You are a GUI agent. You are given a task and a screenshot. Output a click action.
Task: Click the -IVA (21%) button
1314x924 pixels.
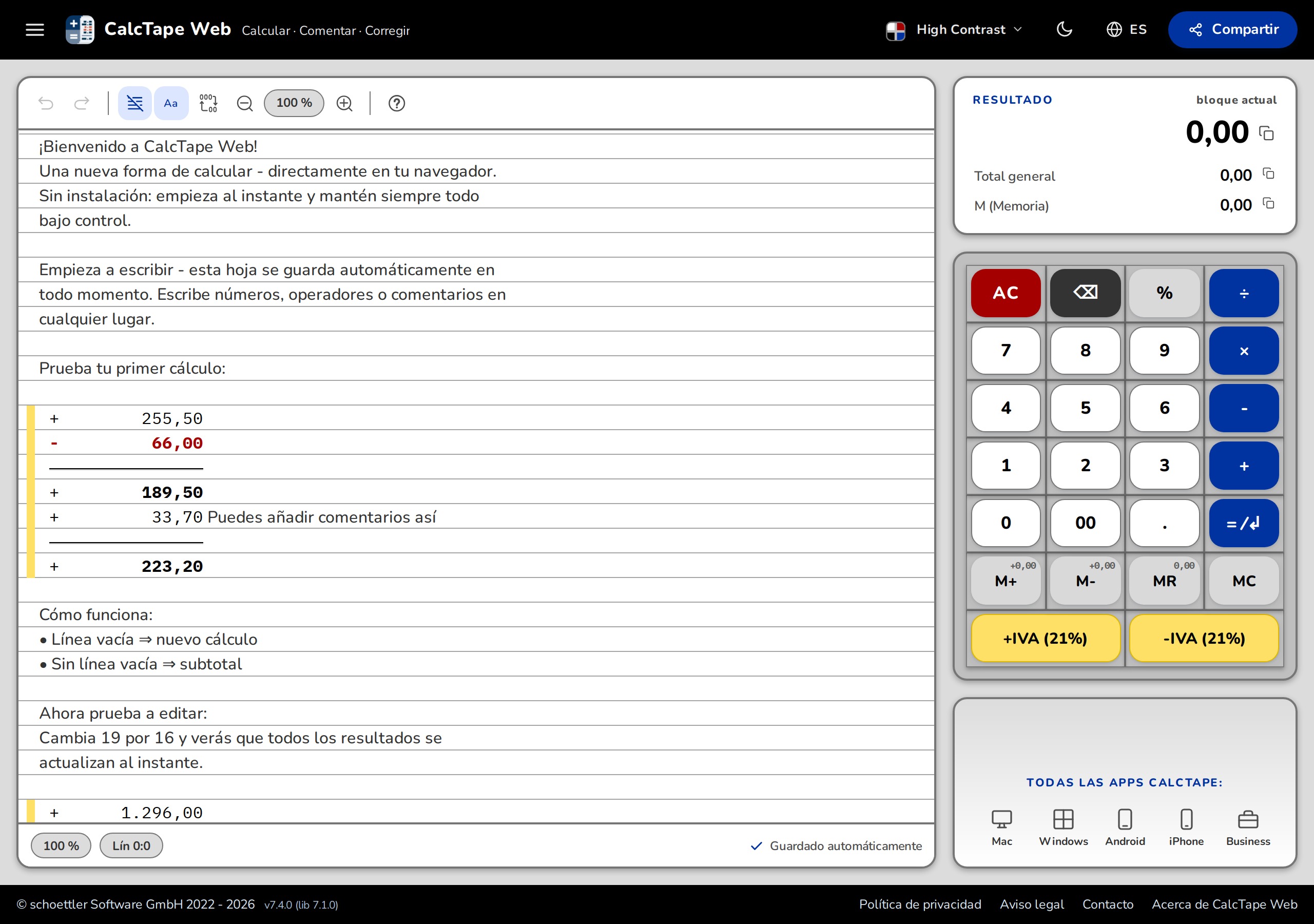click(1204, 638)
